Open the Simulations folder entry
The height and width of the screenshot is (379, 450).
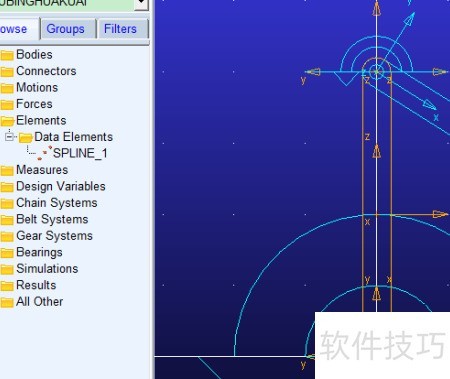pyautogui.click(x=47, y=269)
